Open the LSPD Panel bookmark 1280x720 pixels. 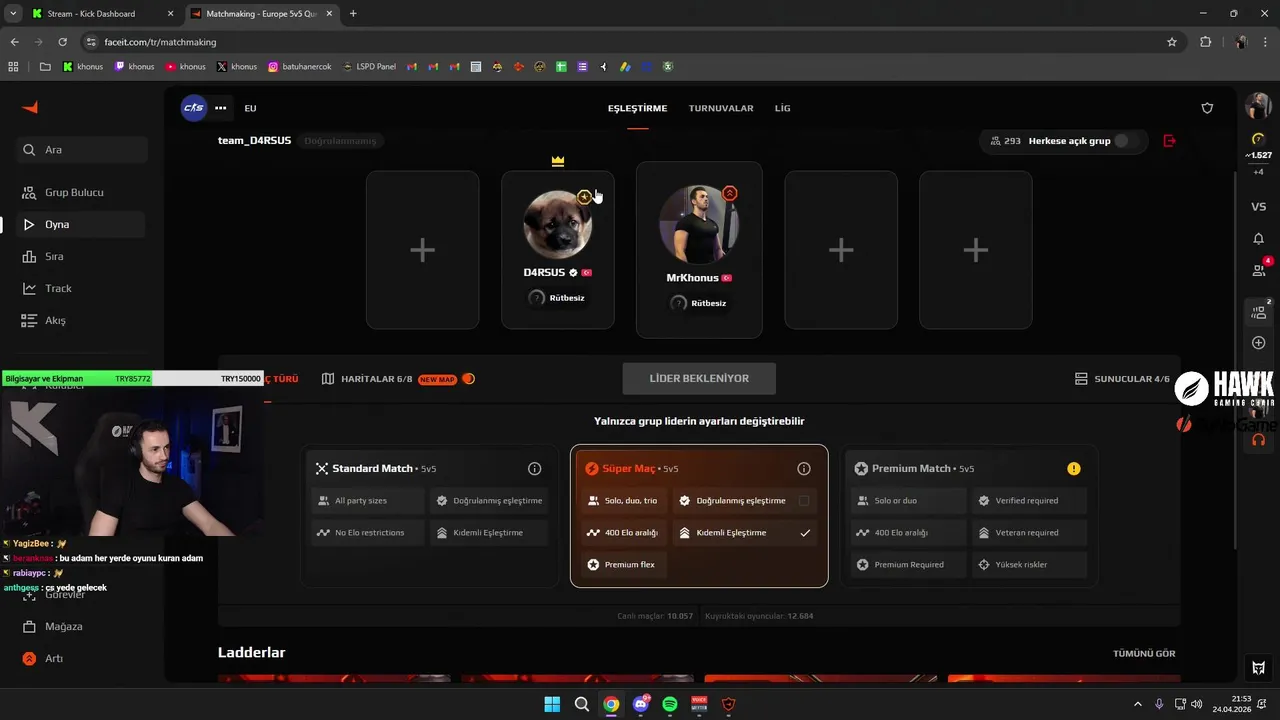369,67
